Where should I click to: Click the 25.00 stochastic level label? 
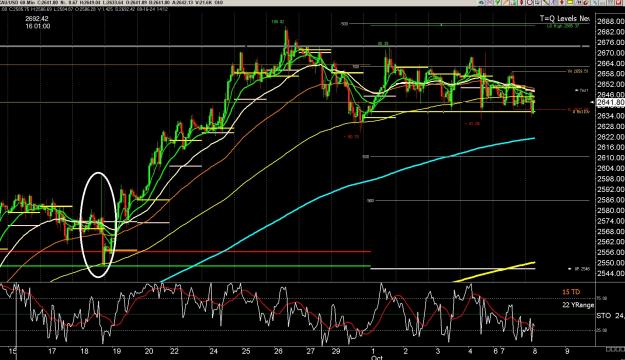pyautogui.click(x=601, y=330)
